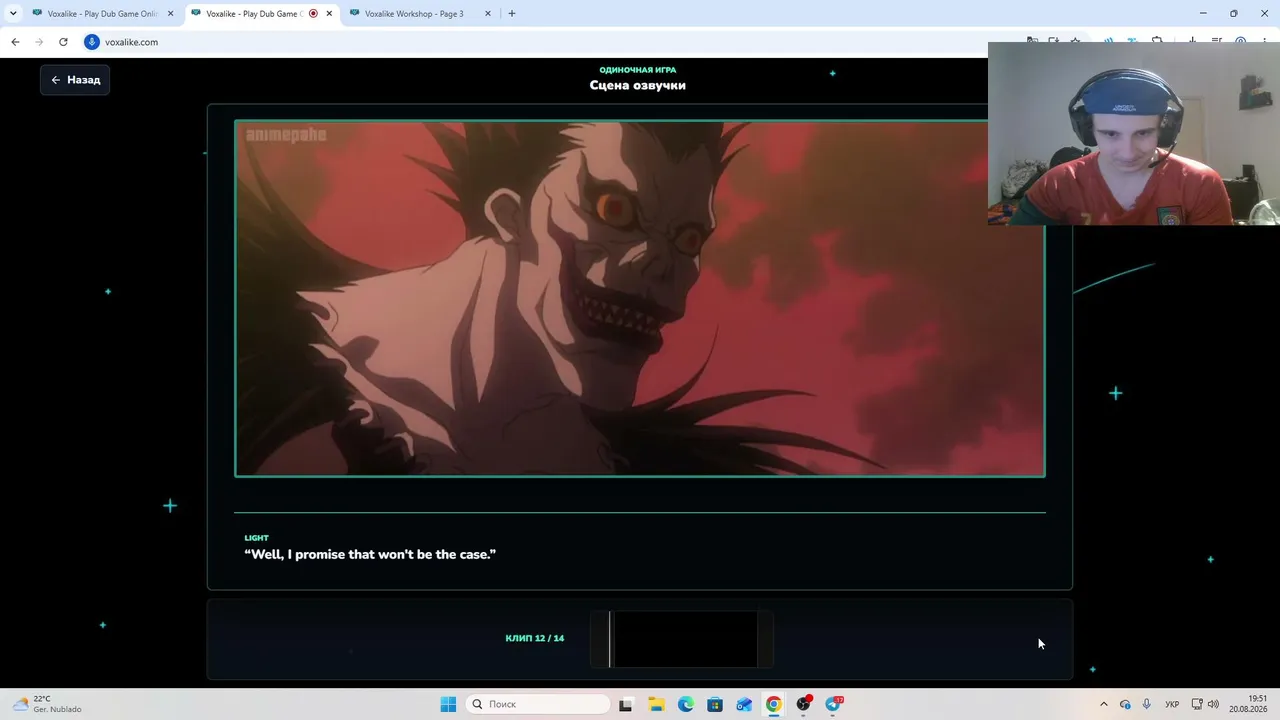
Task: Click the cloud sync tray icon
Action: (x=1125, y=704)
